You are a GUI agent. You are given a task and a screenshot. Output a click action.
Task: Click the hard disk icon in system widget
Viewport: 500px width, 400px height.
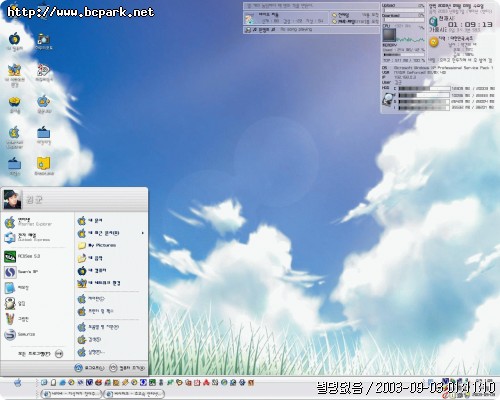[388, 100]
